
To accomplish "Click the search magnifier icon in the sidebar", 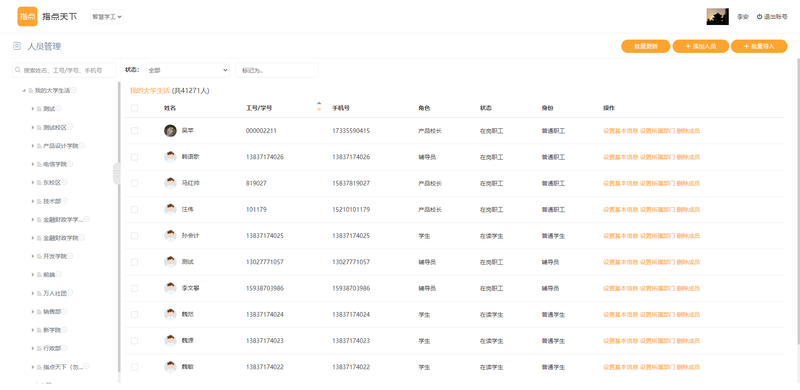I will pos(18,70).
